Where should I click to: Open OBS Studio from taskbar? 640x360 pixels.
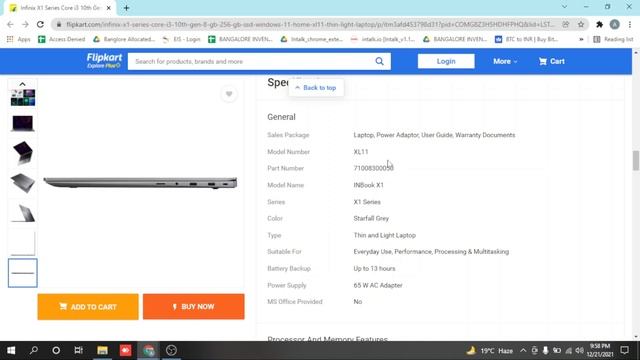(171, 350)
